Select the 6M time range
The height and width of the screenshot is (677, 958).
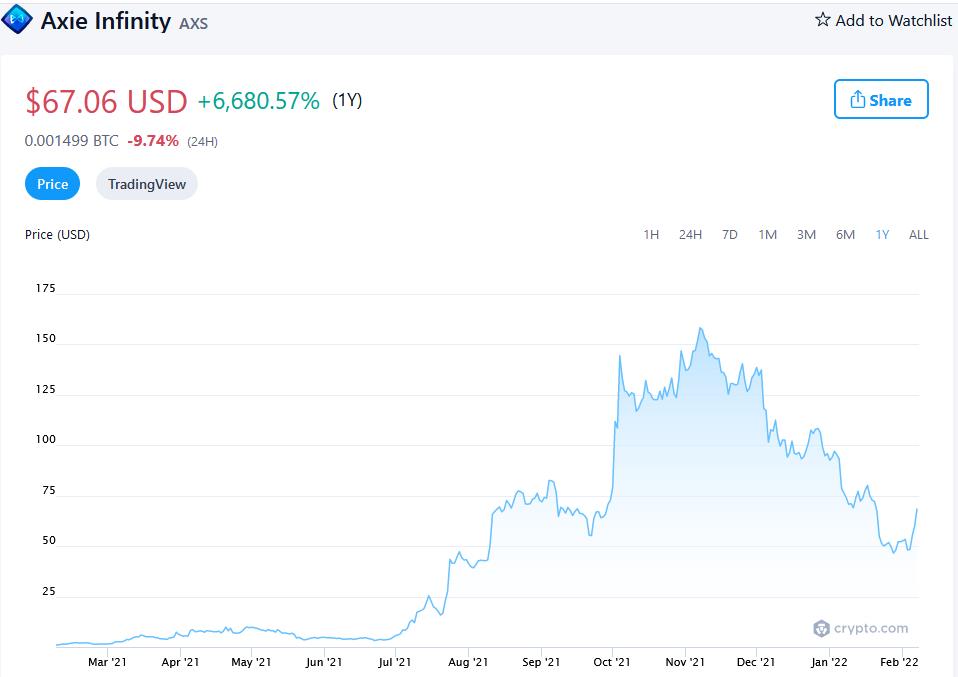tap(845, 235)
